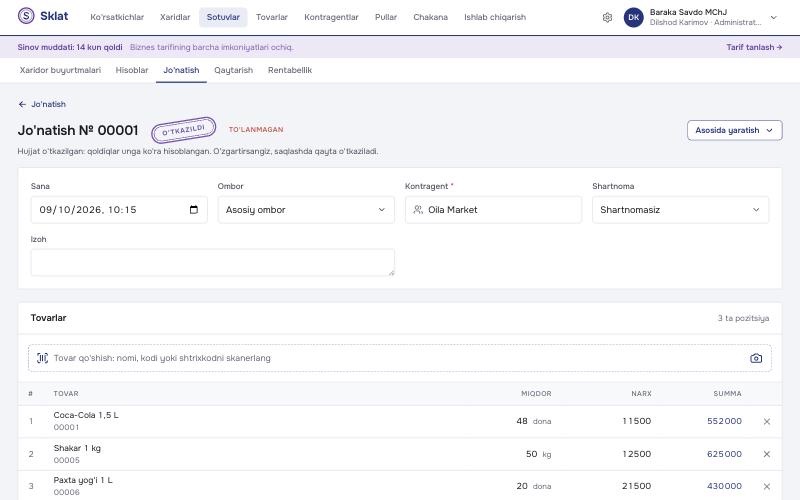Expand the account dropdown chevron

773,17
